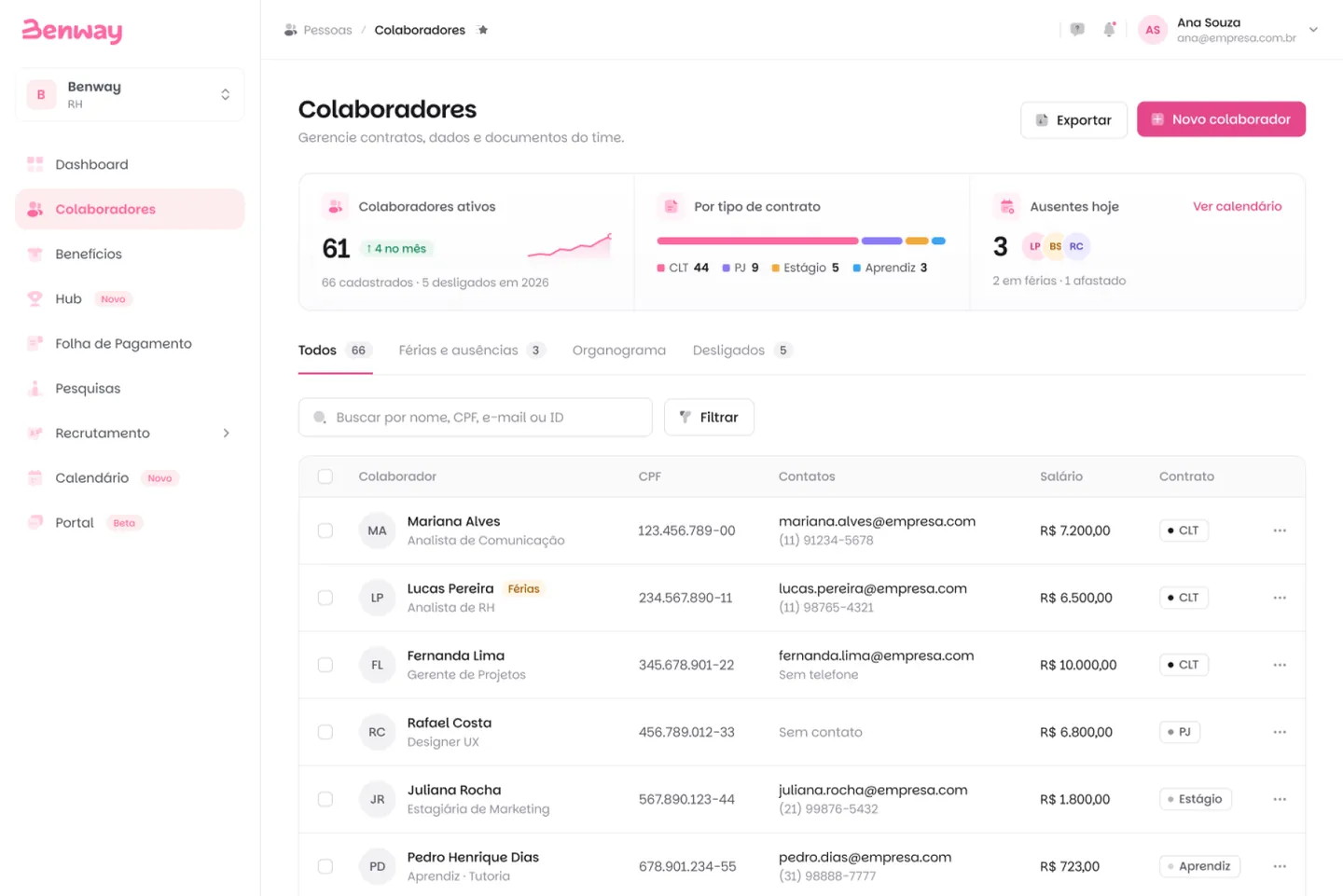Open row actions for Lucas Pereira

point(1280,598)
